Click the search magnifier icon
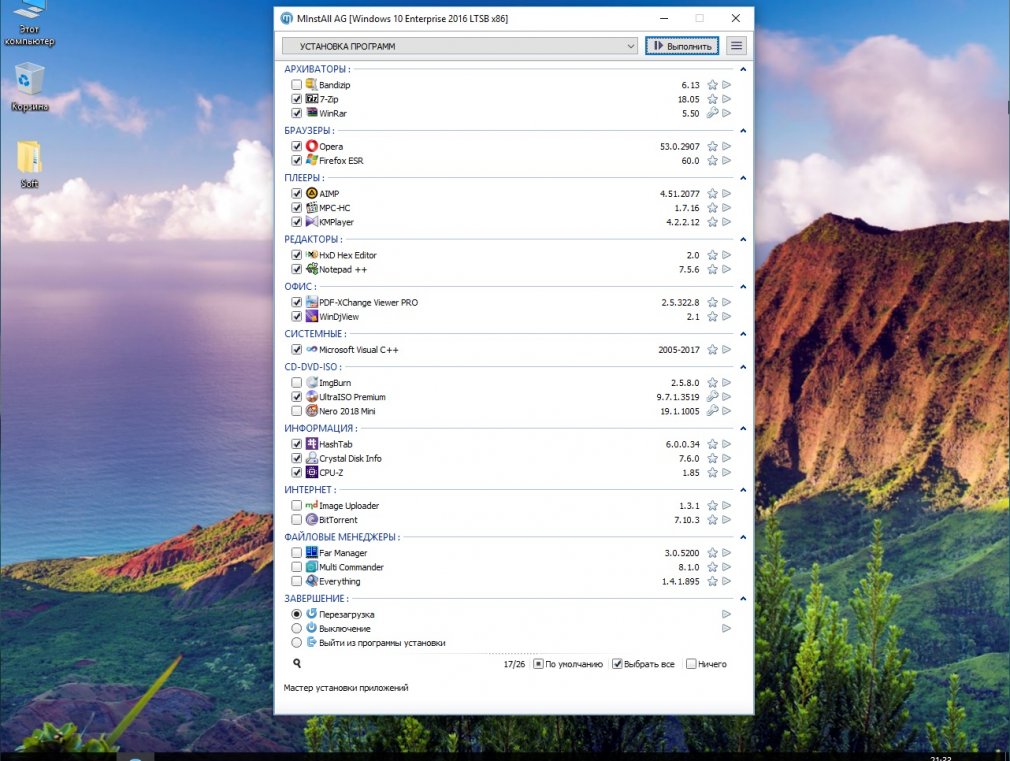The image size is (1010, 761). pos(297,663)
